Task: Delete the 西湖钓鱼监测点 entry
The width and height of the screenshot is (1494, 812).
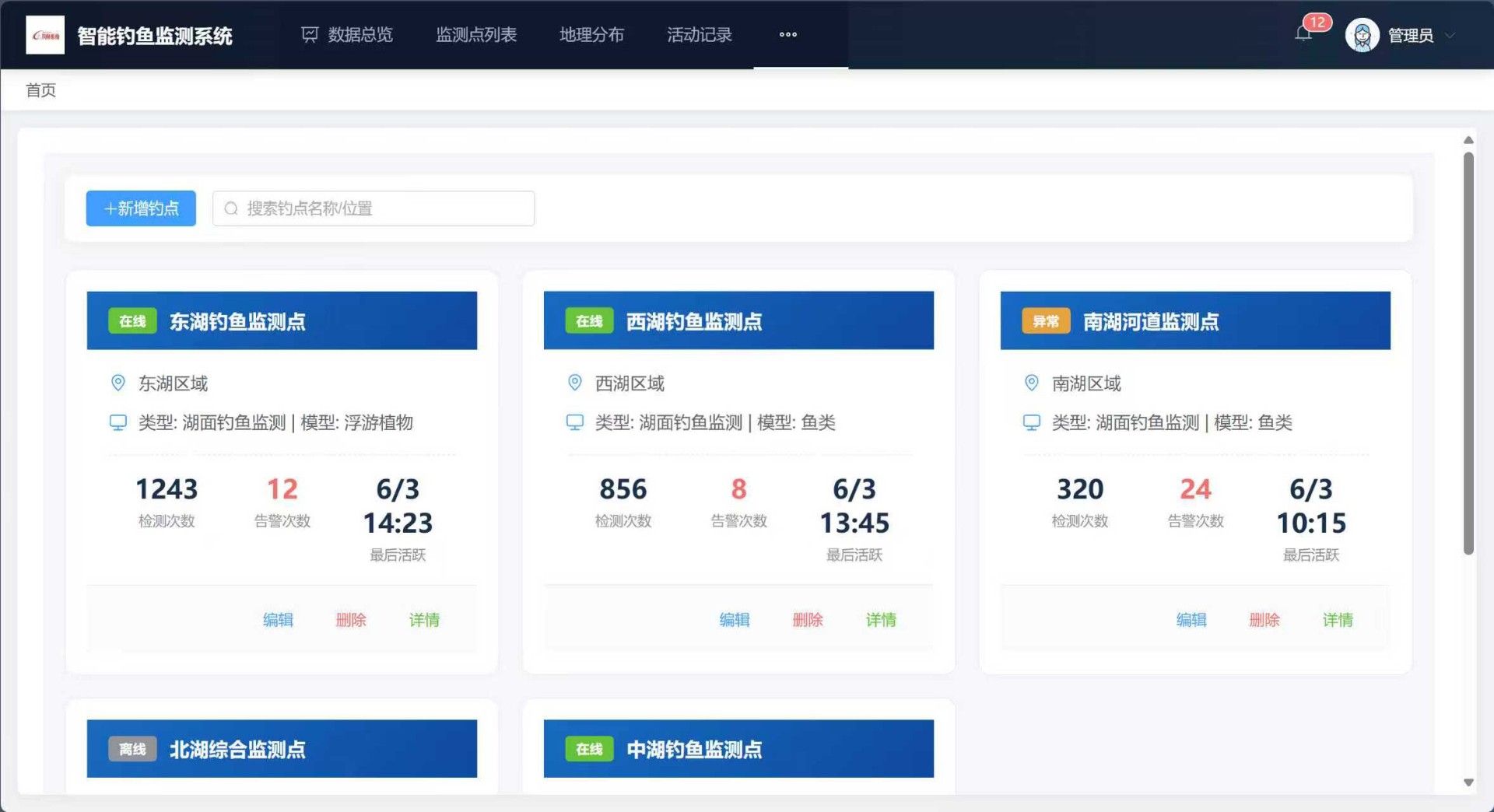Action: [x=808, y=620]
